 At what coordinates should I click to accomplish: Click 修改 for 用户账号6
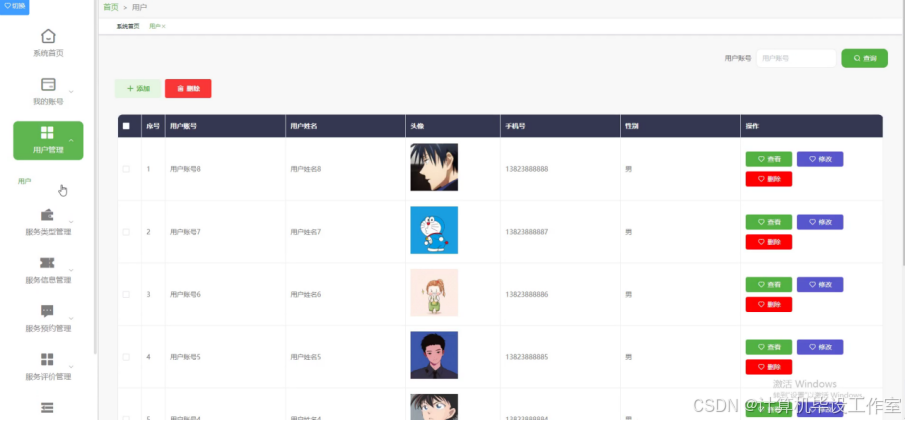tap(820, 284)
